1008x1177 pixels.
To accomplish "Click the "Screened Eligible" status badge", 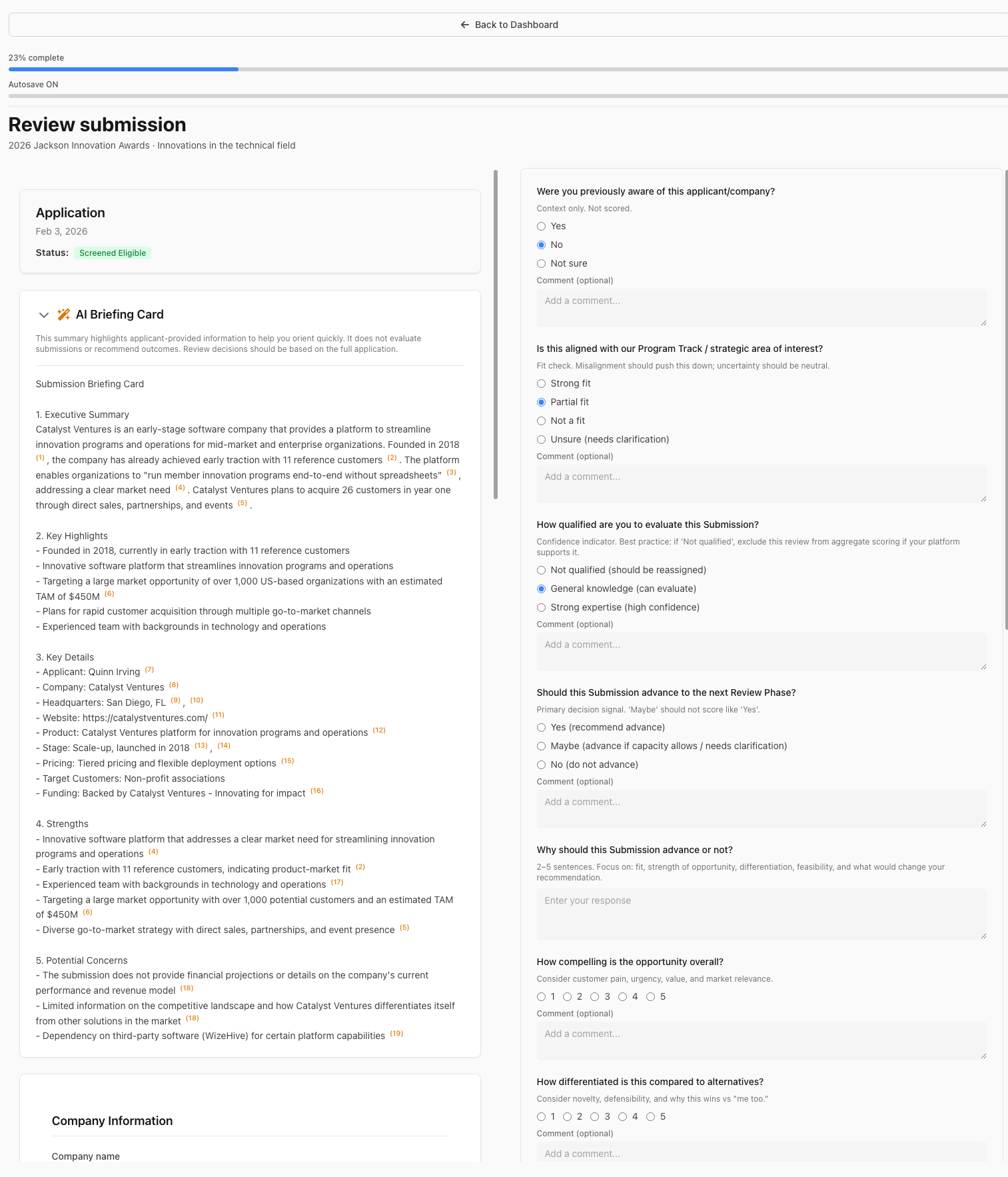I will click(112, 253).
